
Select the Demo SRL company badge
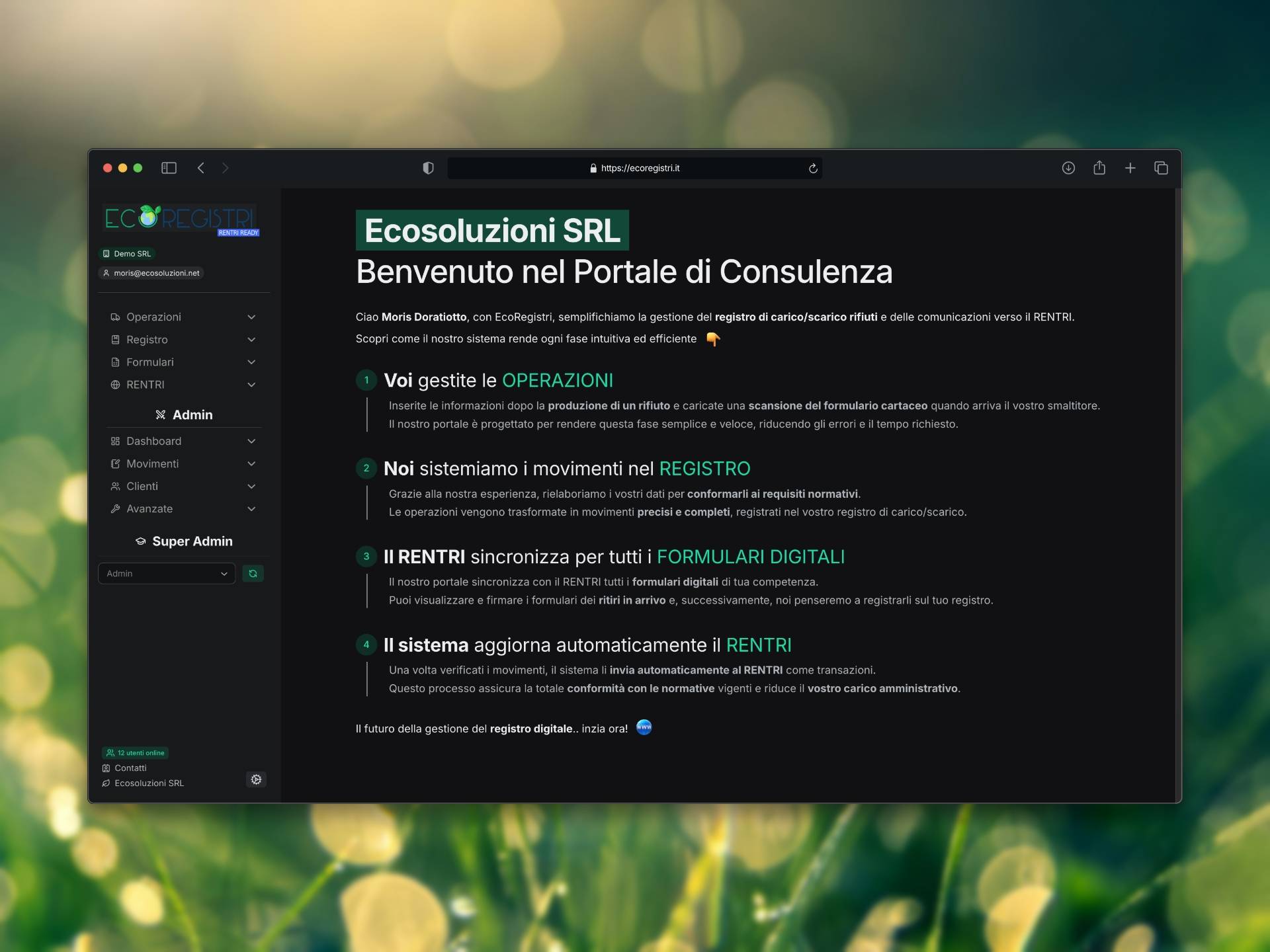(x=127, y=254)
